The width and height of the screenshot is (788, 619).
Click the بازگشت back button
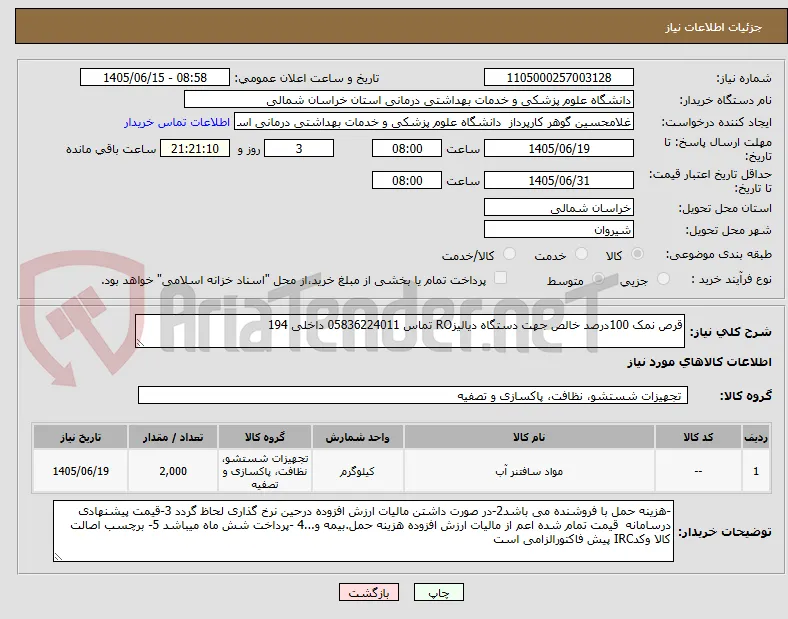pyautogui.click(x=369, y=593)
